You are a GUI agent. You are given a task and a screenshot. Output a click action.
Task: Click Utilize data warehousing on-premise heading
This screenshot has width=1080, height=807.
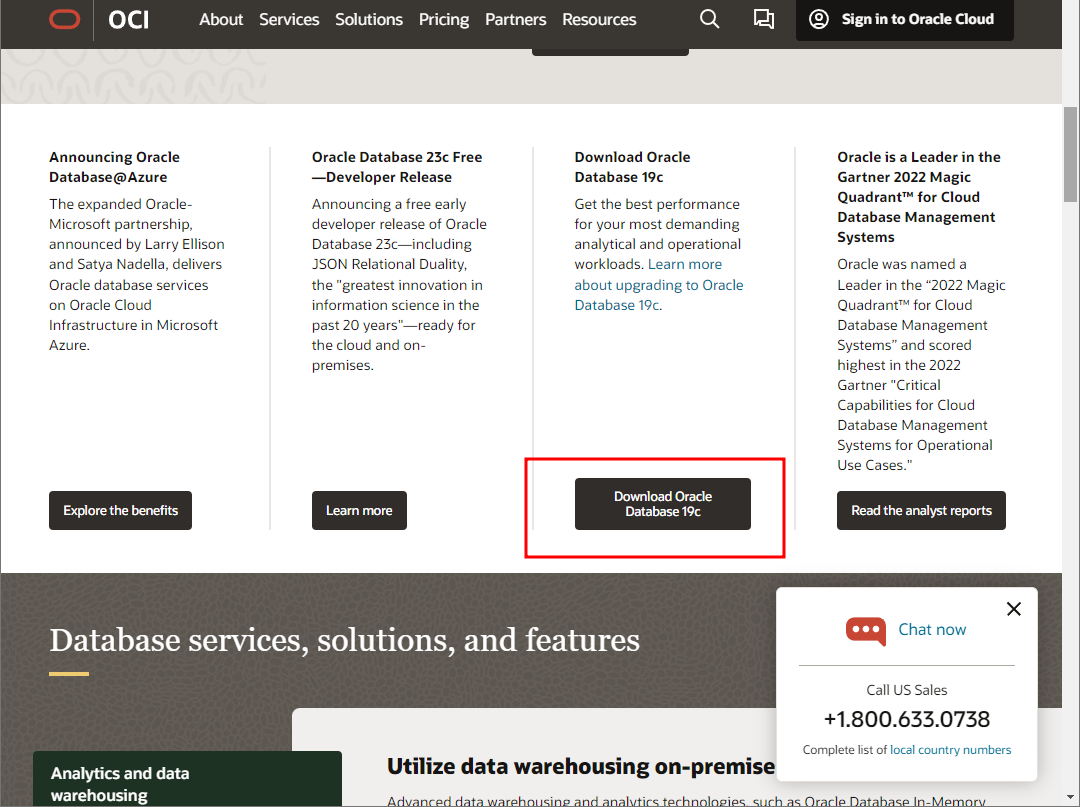581,766
